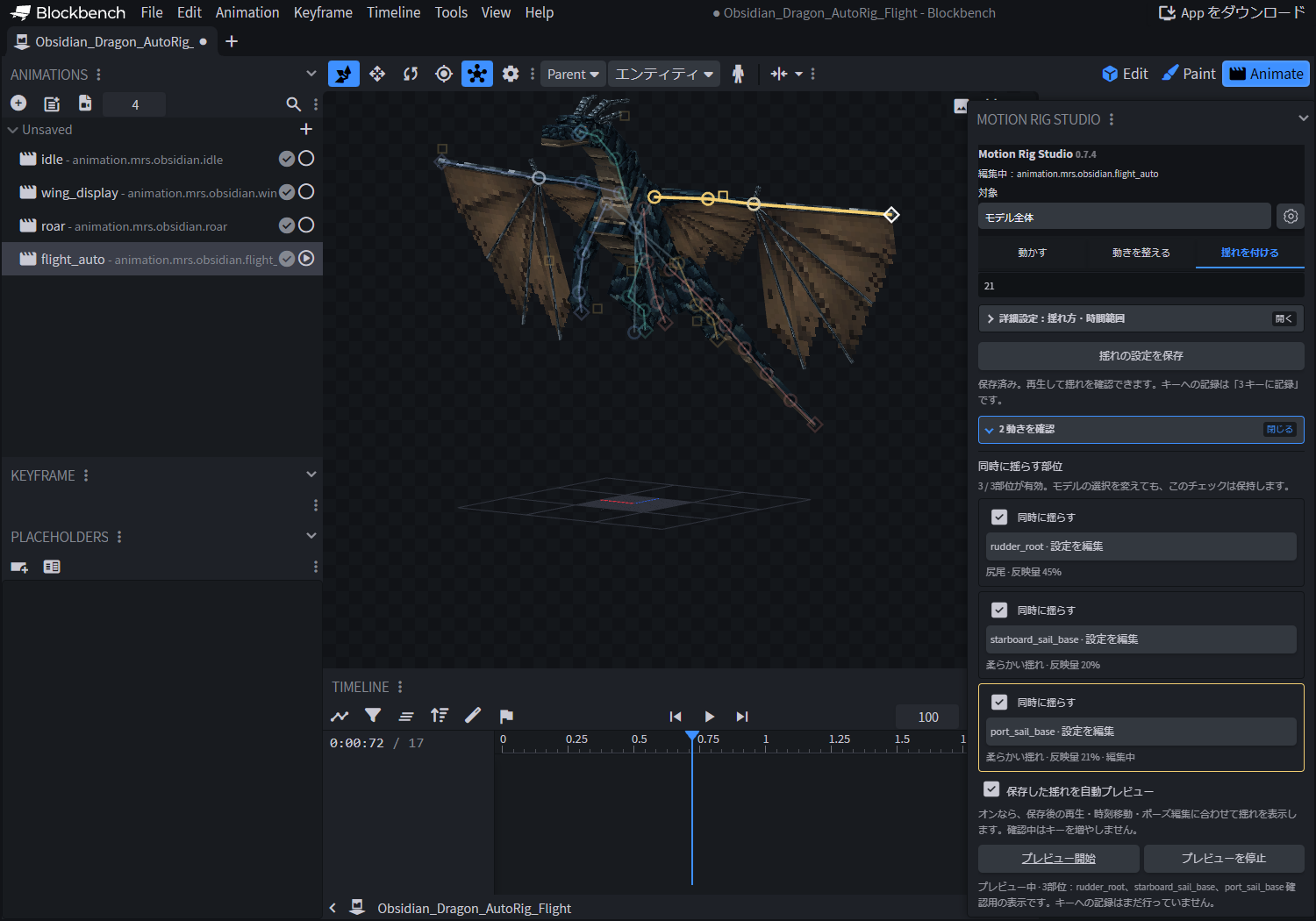
Task: Open the Tools menu
Action: click(x=451, y=12)
